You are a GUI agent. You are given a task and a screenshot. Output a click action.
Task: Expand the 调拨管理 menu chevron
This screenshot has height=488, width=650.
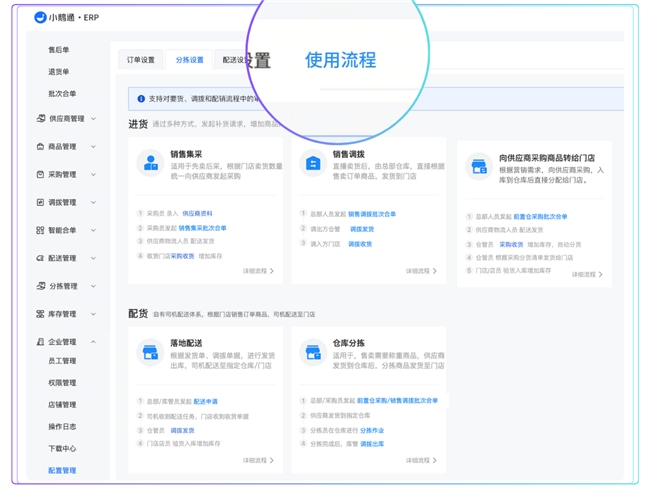click(94, 203)
